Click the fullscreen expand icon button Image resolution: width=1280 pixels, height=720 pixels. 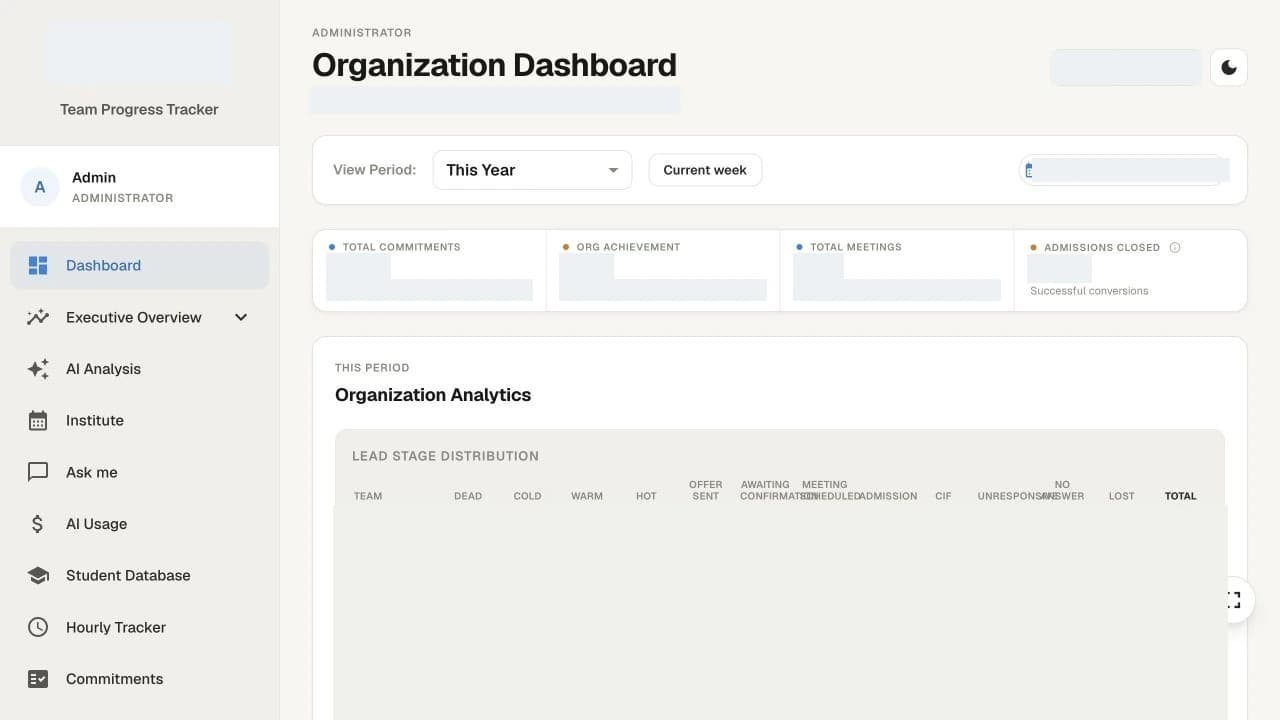point(1230,600)
